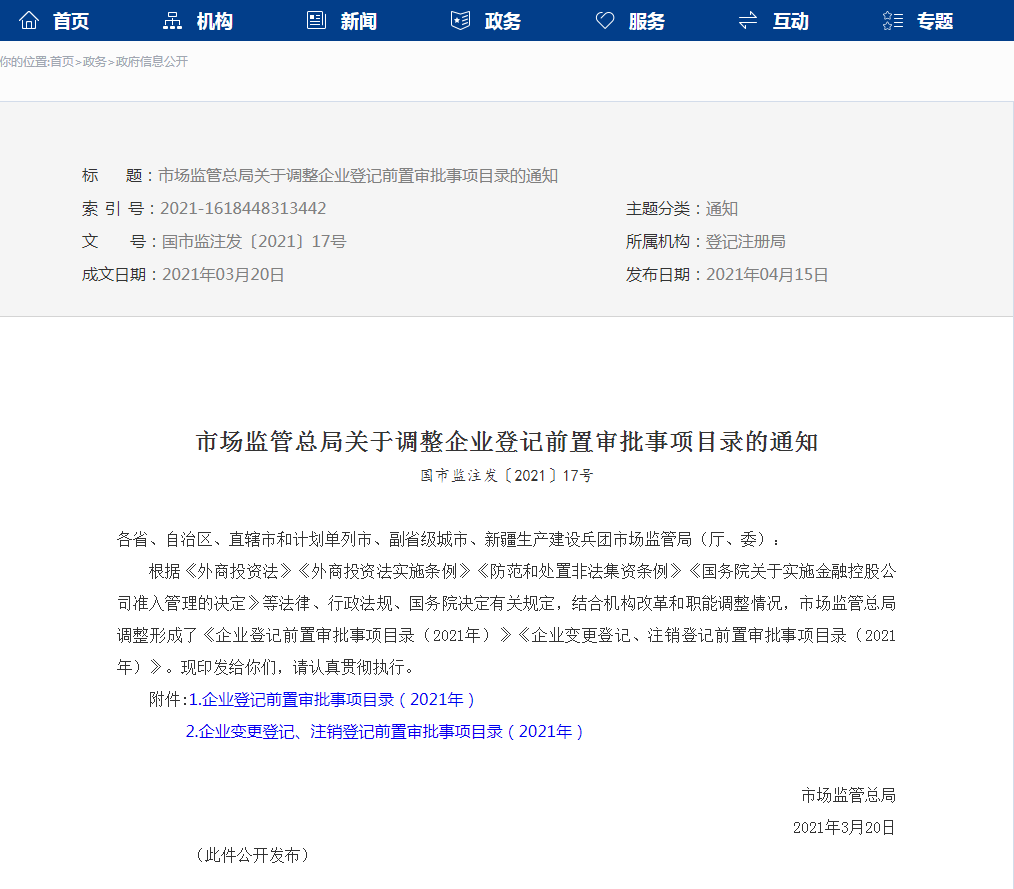Click the 成文日期 value 2021年03月20日
Screen dimensions: 1014x889
pyautogui.click(x=223, y=275)
